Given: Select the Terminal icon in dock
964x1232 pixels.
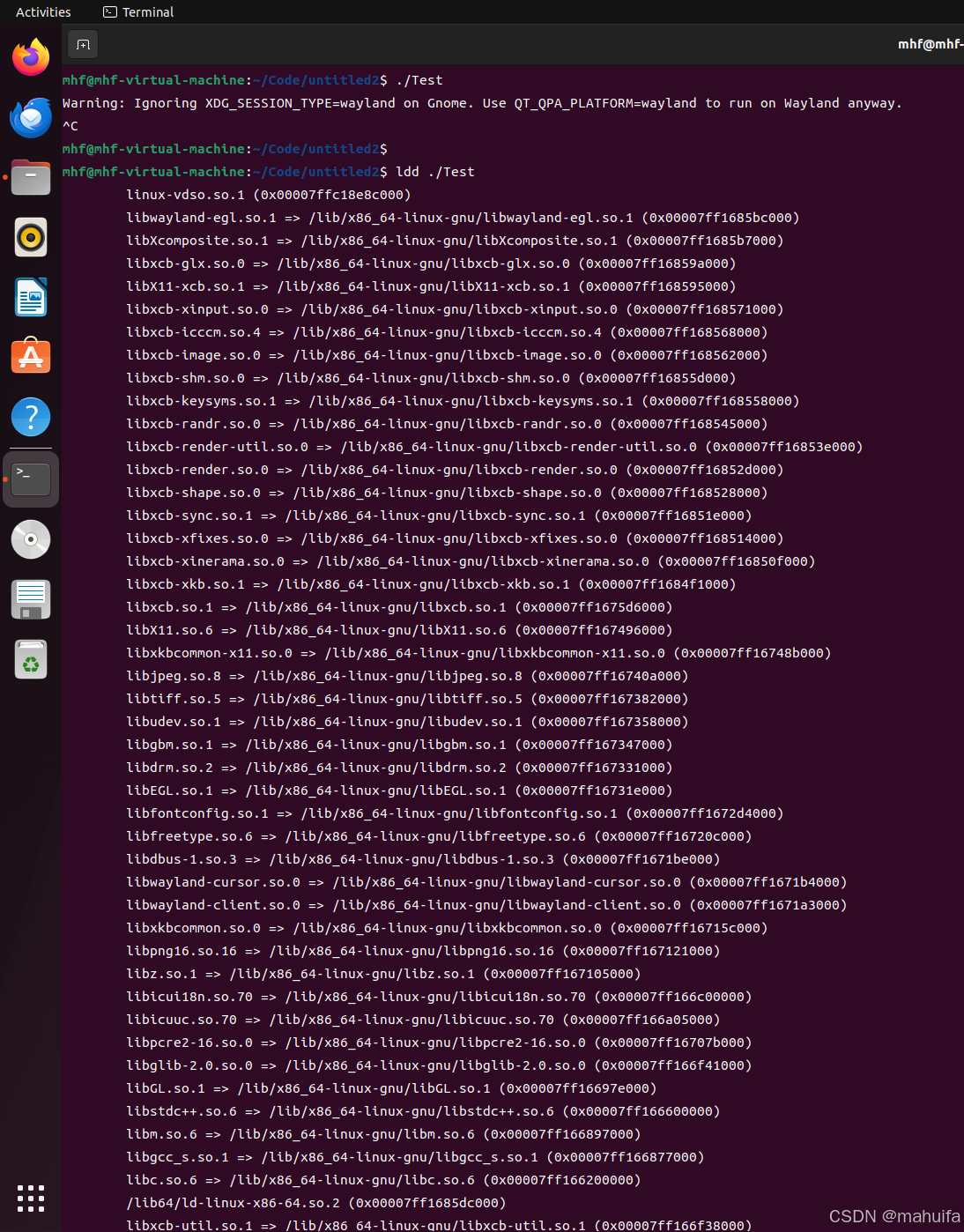Looking at the screenshot, I should click(x=31, y=479).
